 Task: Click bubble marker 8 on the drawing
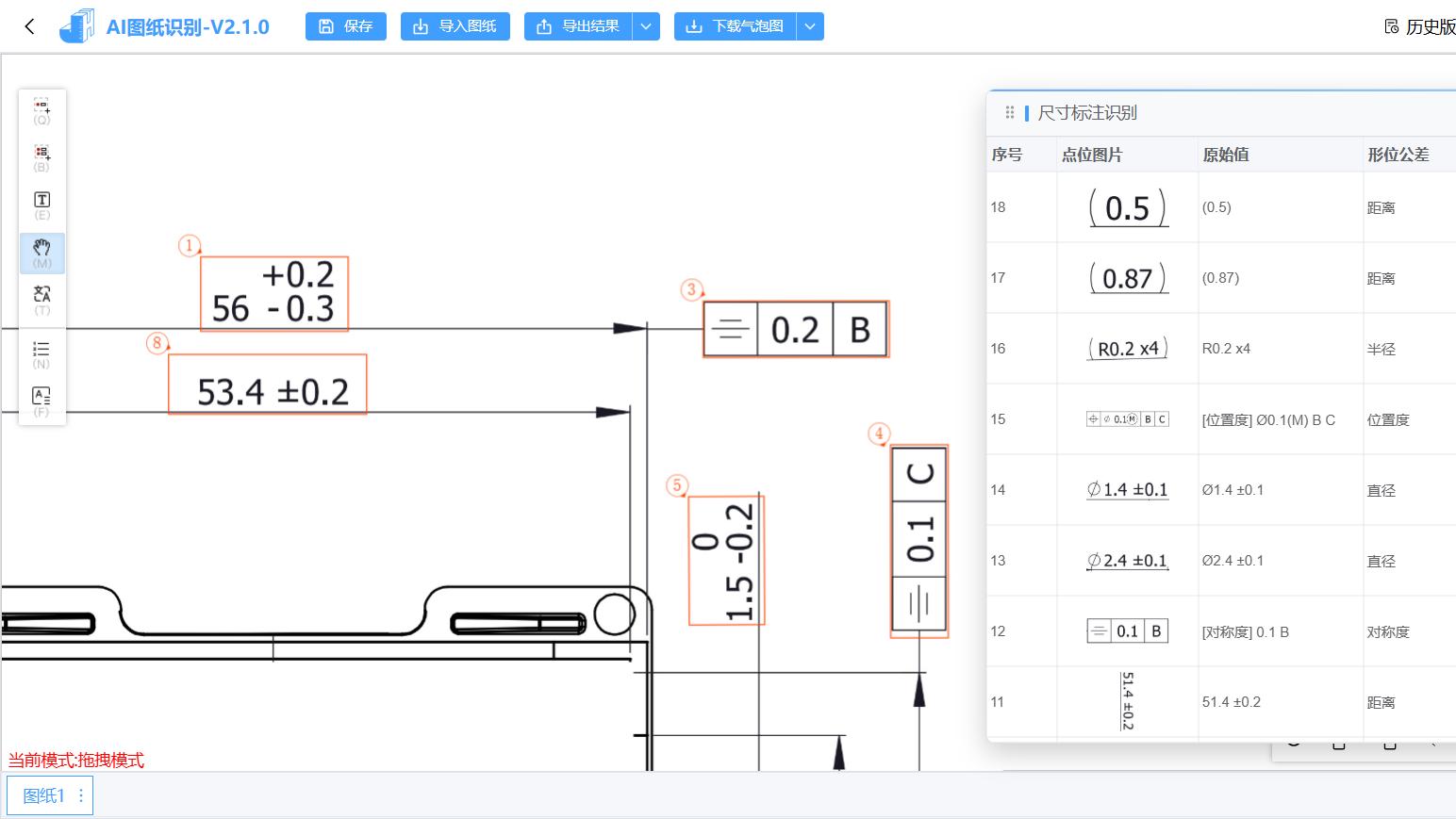pos(157,343)
